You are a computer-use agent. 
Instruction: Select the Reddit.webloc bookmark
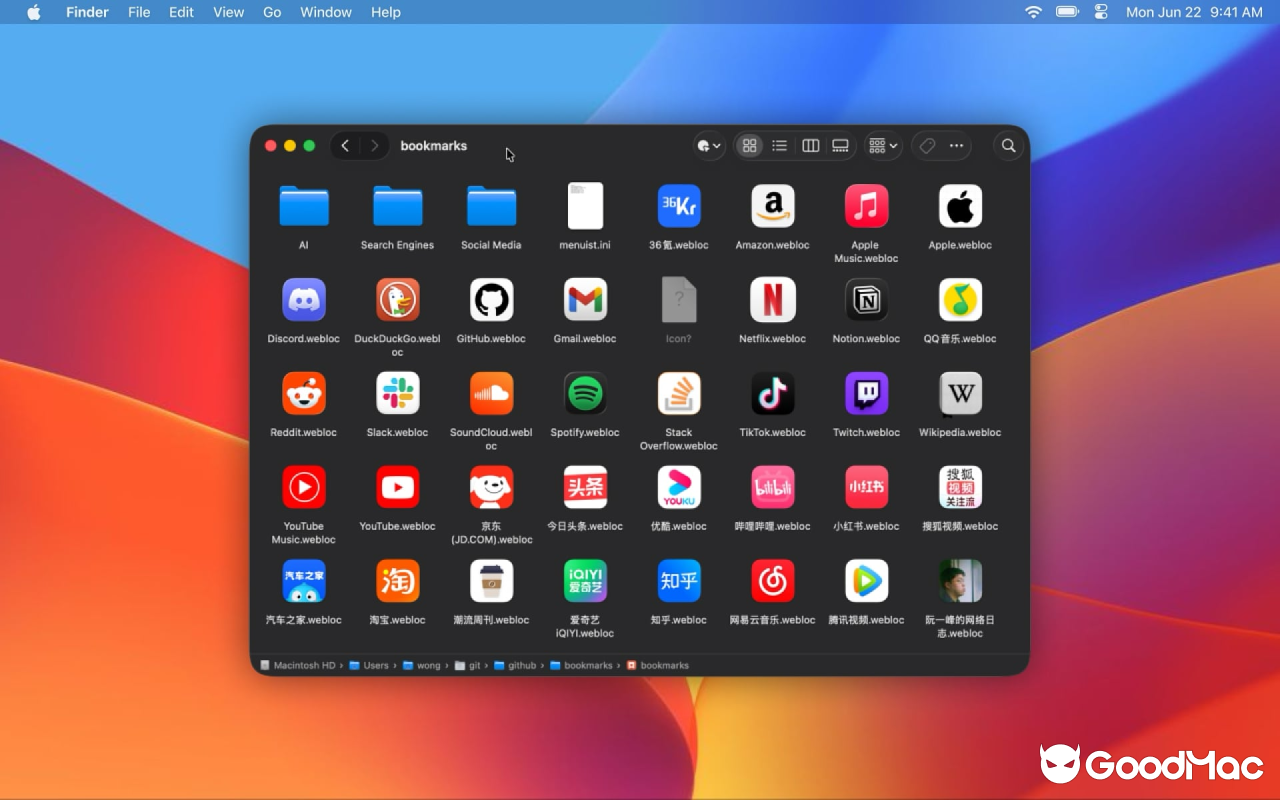click(x=304, y=394)
